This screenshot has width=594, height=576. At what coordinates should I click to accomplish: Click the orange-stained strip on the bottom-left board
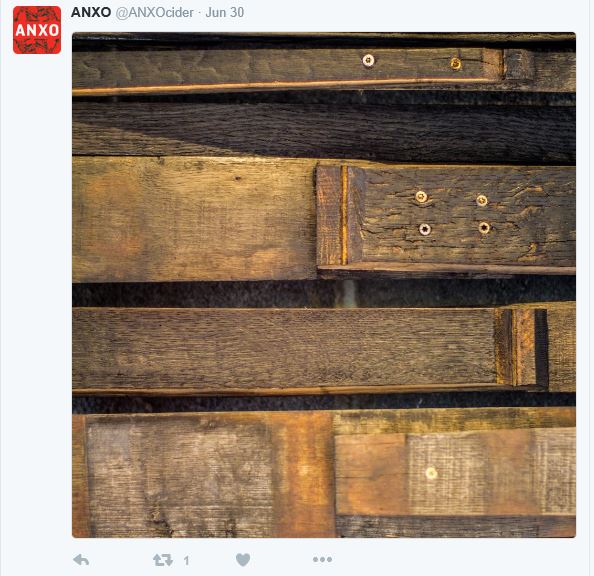click(x=303, y=474)
